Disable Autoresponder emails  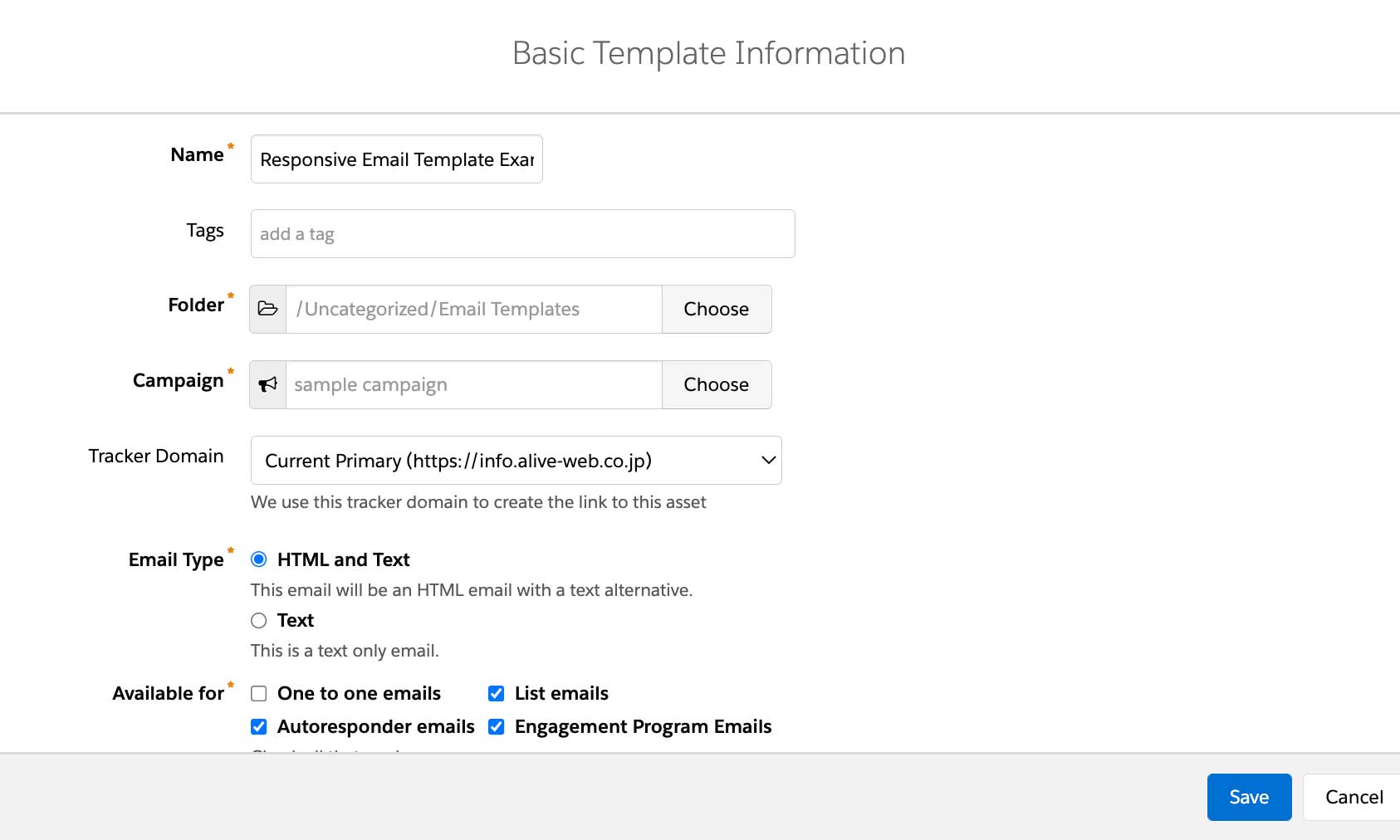coord(258,726)
